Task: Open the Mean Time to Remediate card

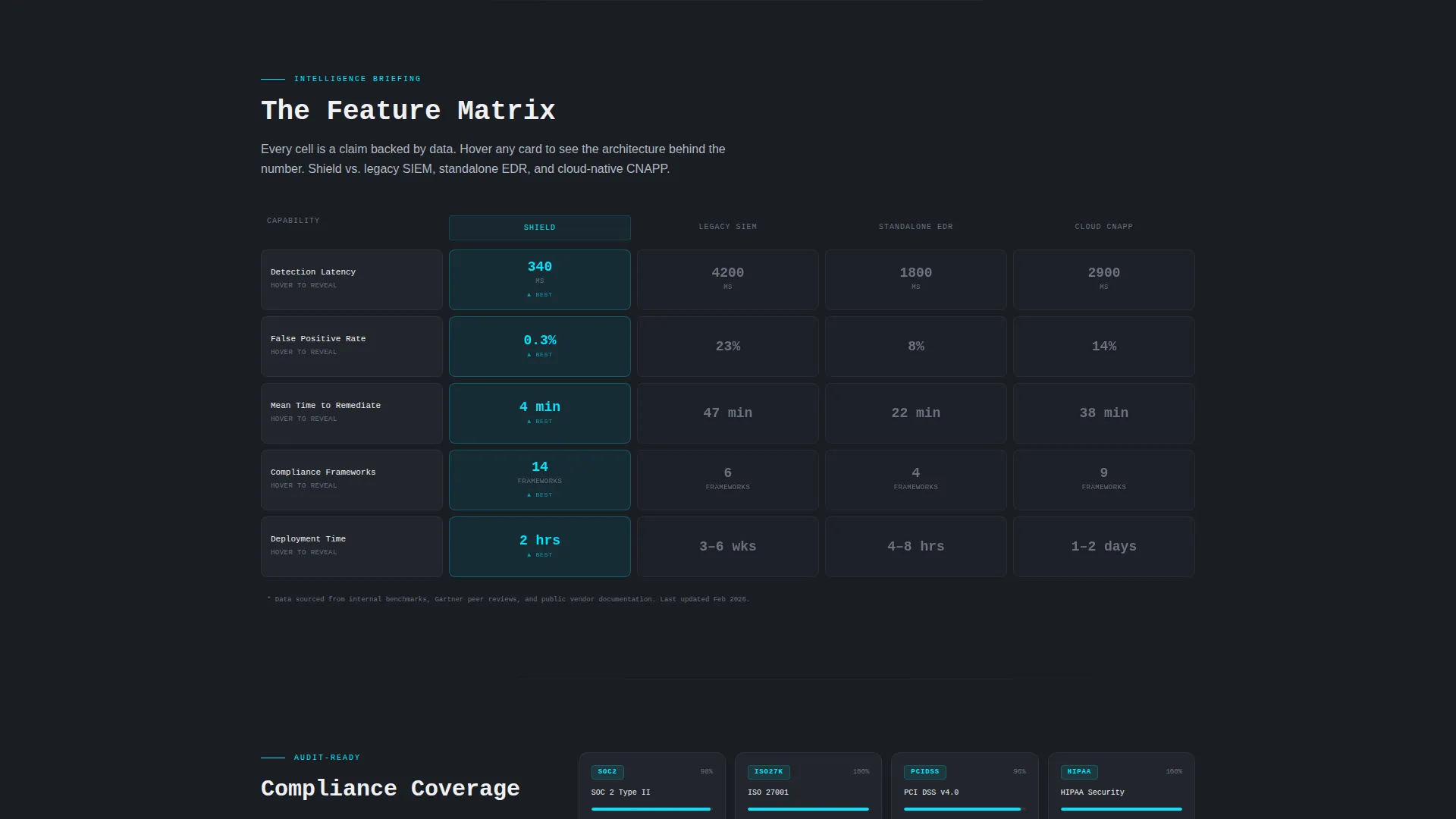Action: click(x=352, y=413)
